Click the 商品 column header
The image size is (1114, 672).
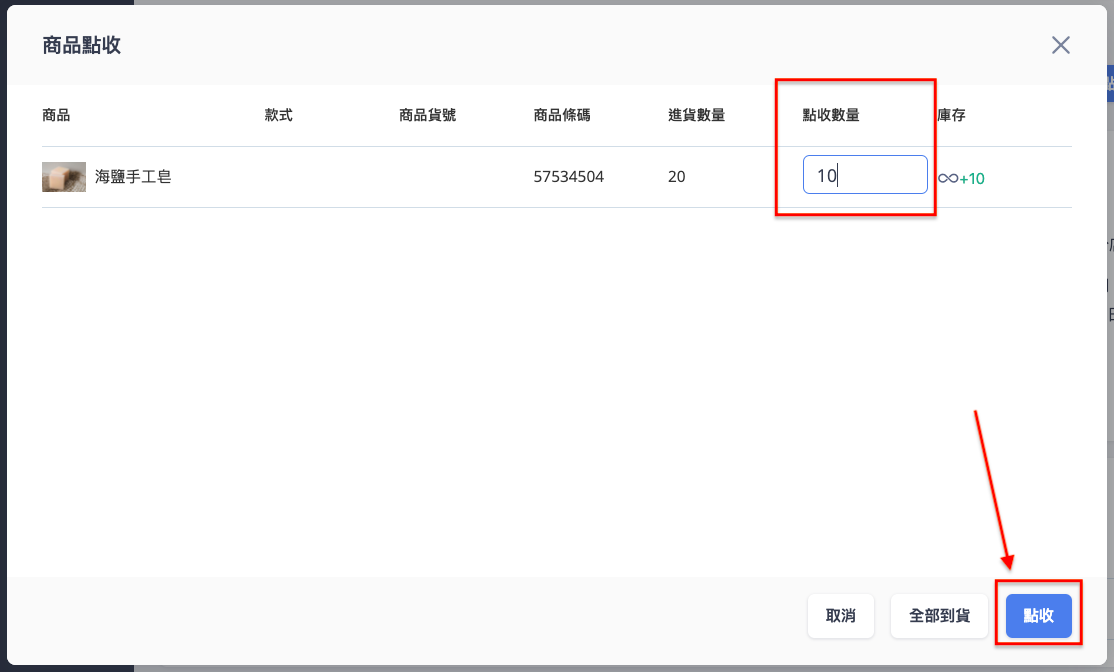pos(56,115)
